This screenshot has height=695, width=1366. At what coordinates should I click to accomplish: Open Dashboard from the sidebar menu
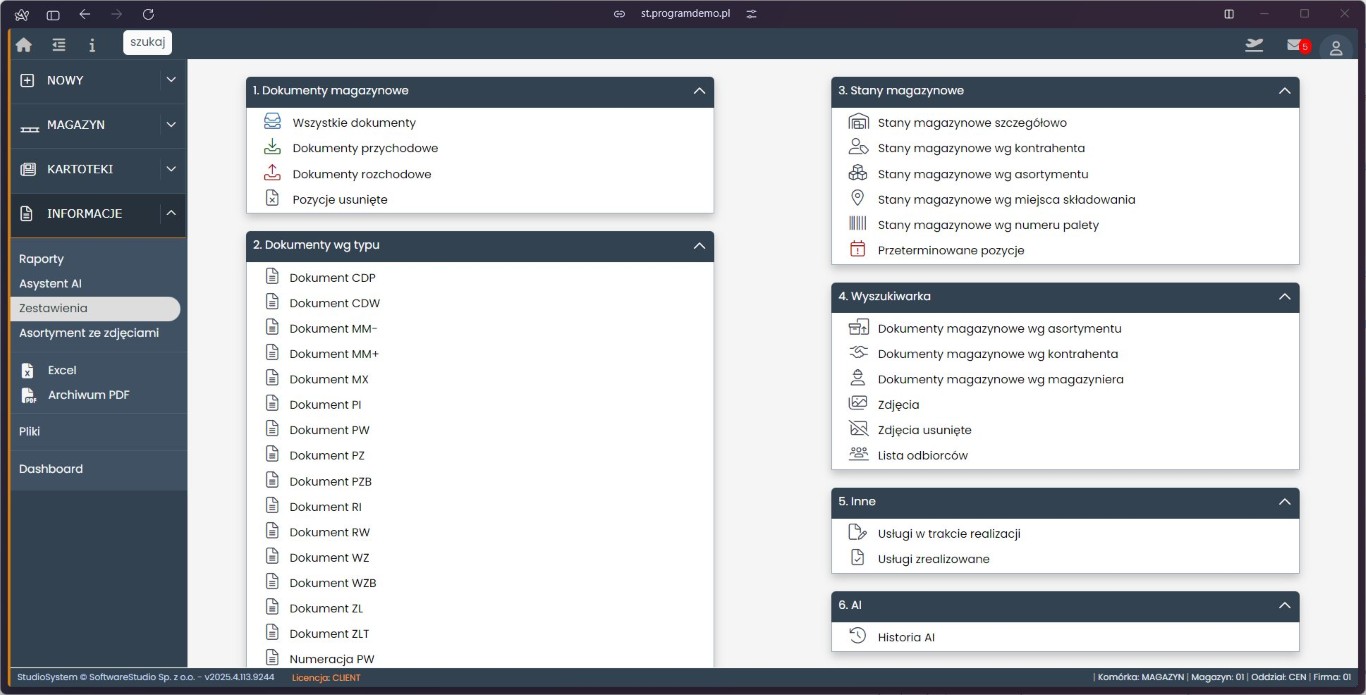51,469
